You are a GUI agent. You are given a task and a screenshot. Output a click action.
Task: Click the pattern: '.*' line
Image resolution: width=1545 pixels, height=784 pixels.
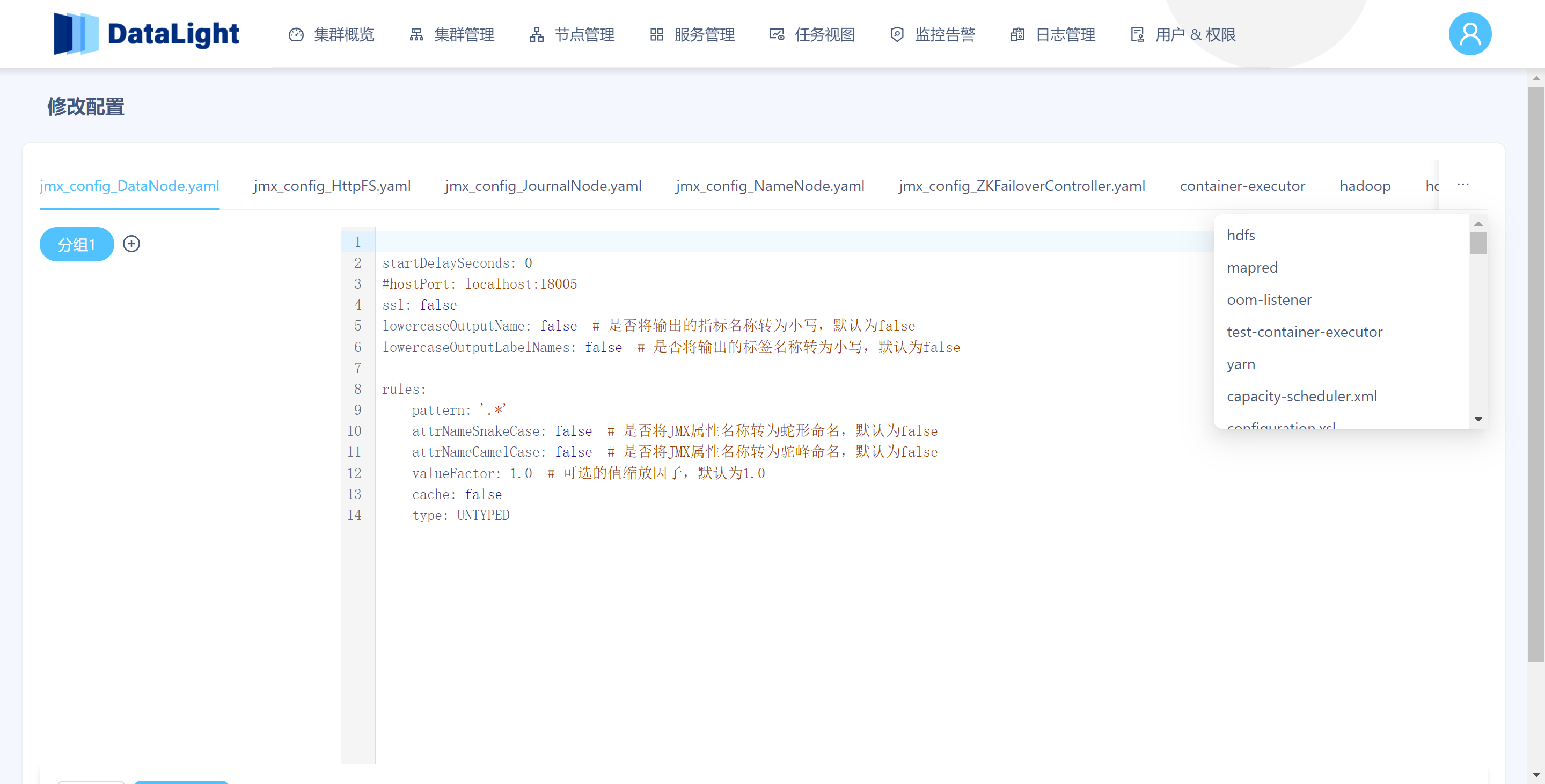tap(452, 411)
